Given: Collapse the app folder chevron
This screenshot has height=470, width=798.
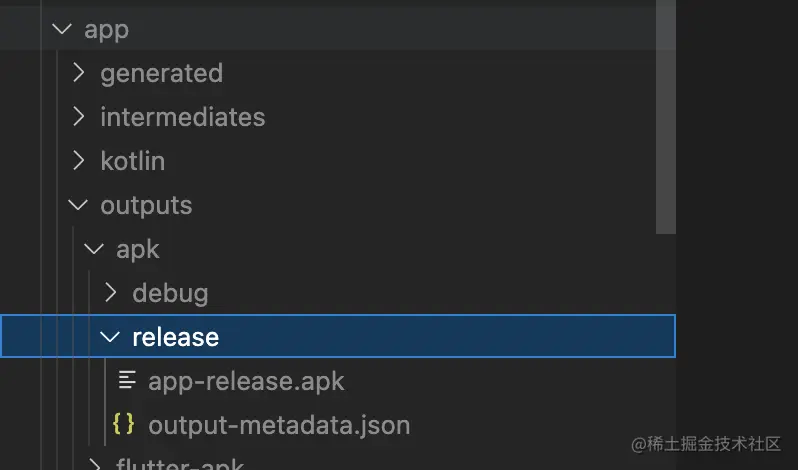Looking at the screenshot, I should point(62,28).
